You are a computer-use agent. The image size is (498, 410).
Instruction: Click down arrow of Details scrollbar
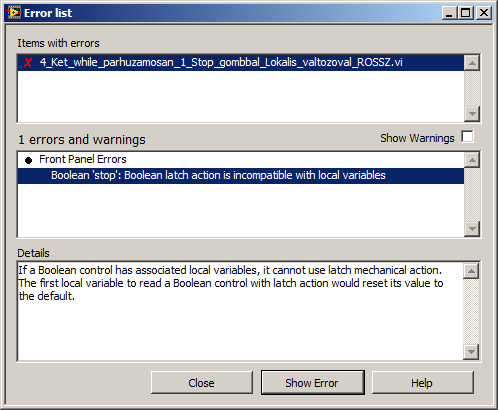point(471,351)
